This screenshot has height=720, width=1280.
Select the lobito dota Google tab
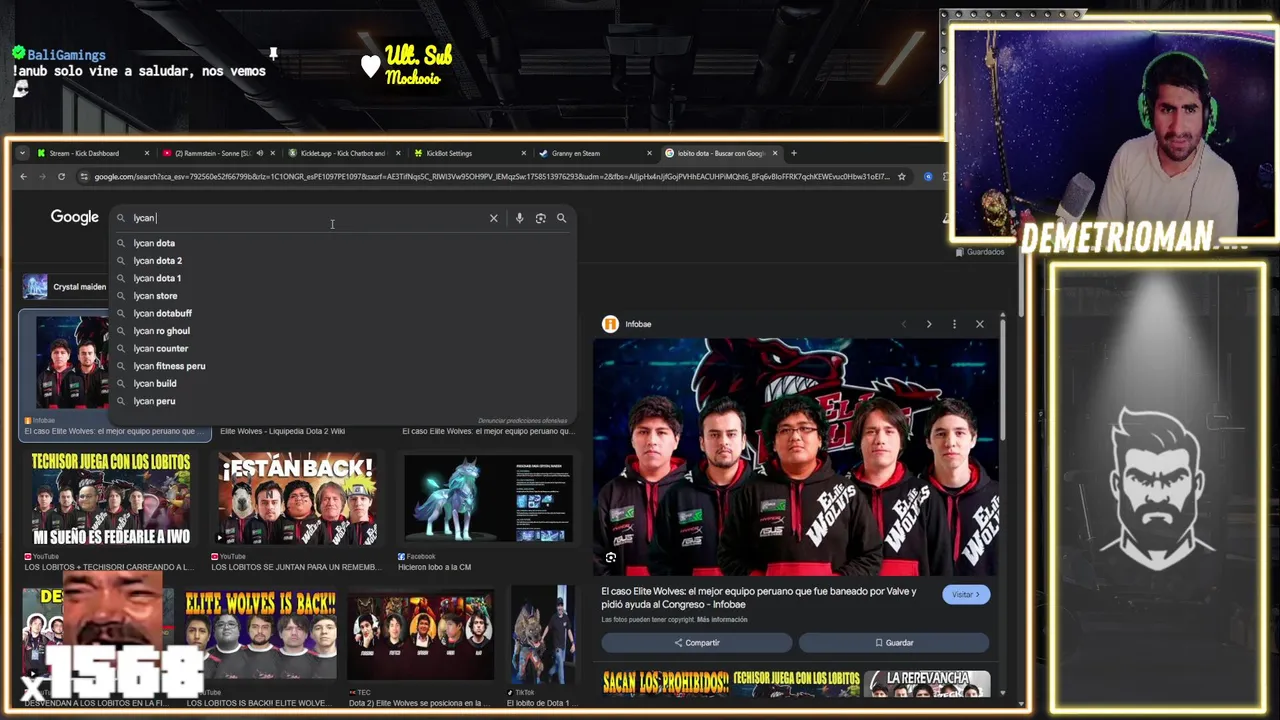[x=720, y=153]
